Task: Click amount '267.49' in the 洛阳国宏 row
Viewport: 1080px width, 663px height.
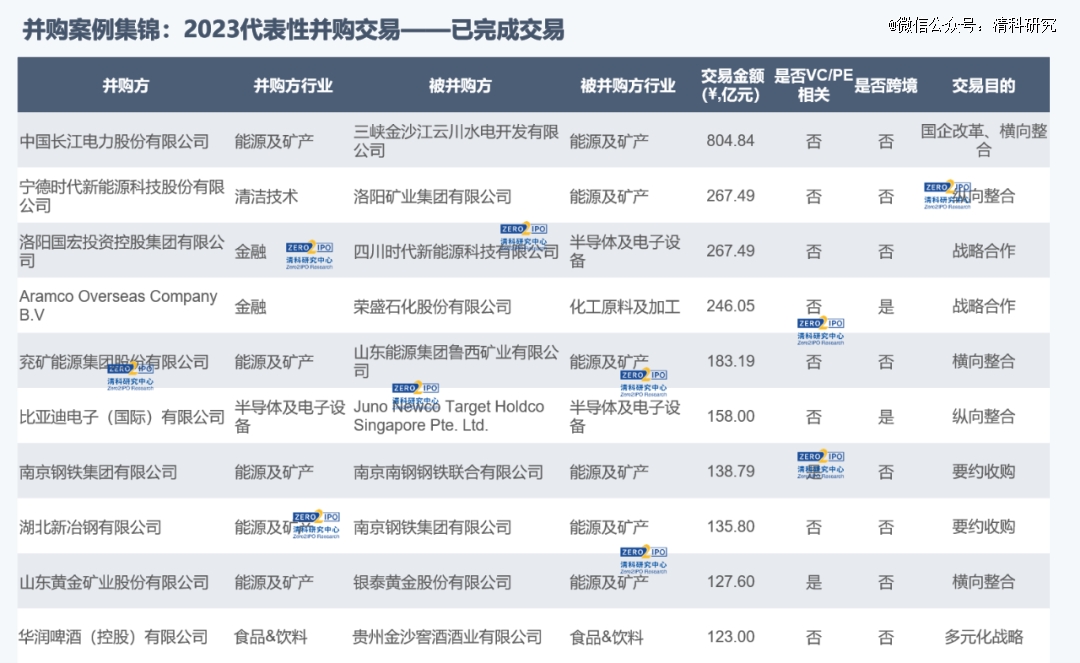Action: click(730, 251)
